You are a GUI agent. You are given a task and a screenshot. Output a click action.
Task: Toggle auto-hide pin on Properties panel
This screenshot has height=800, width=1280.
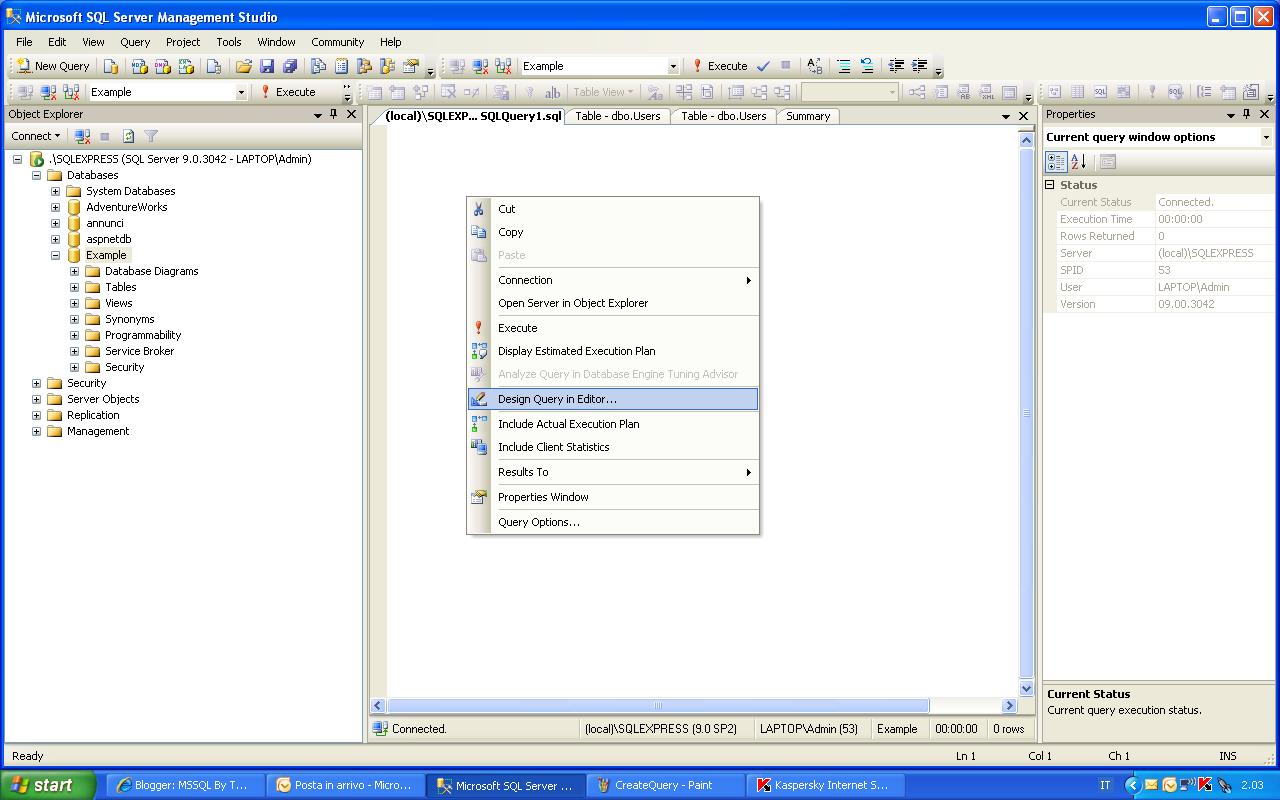[x=1247, y=114]
